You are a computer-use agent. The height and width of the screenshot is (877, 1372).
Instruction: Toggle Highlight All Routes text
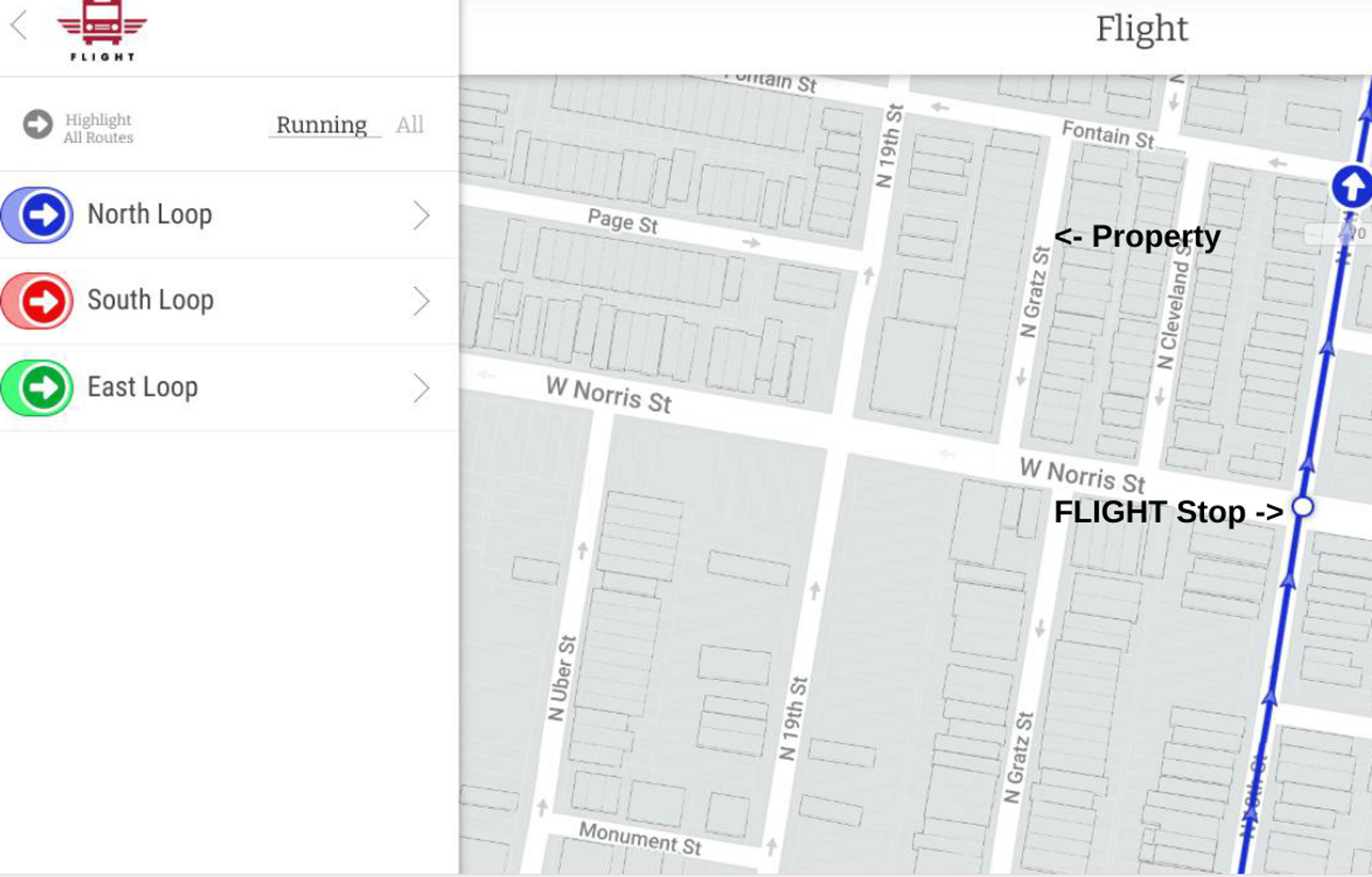[x=98, y=128]
